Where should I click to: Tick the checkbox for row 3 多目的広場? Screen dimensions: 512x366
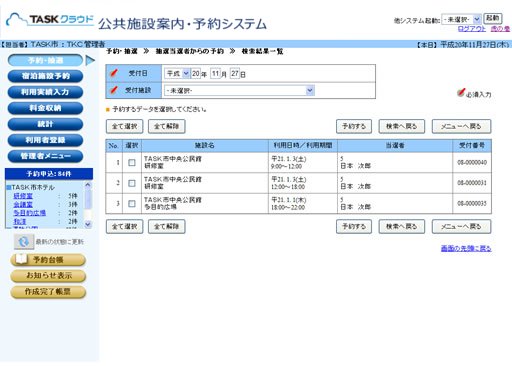[132, 203]
